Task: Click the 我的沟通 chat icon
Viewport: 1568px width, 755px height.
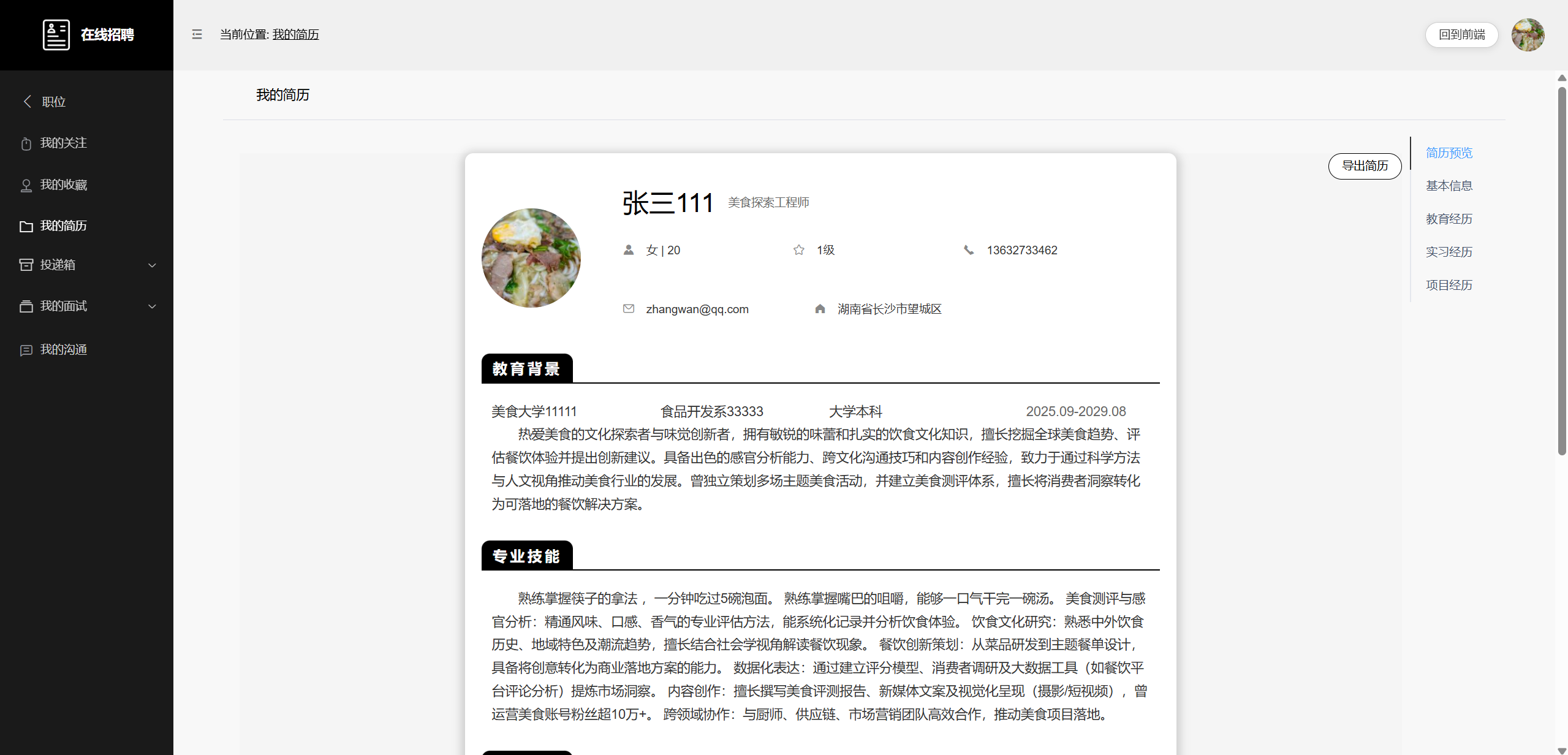Action: tap(26, 351)
